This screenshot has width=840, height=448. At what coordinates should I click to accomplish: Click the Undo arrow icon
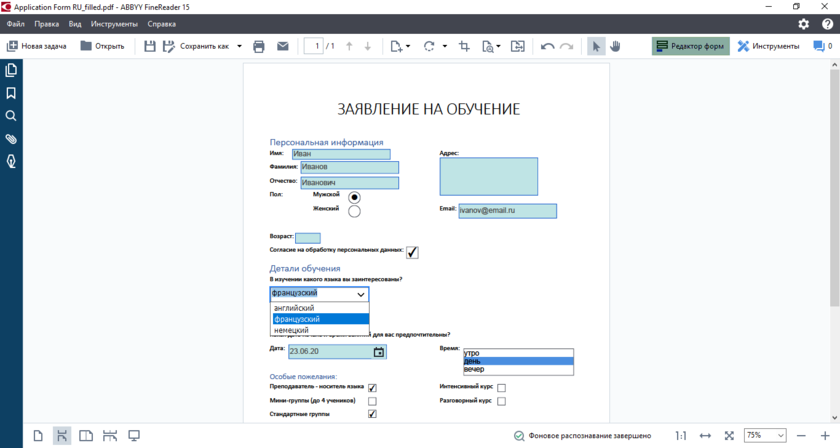coord(547,46)
